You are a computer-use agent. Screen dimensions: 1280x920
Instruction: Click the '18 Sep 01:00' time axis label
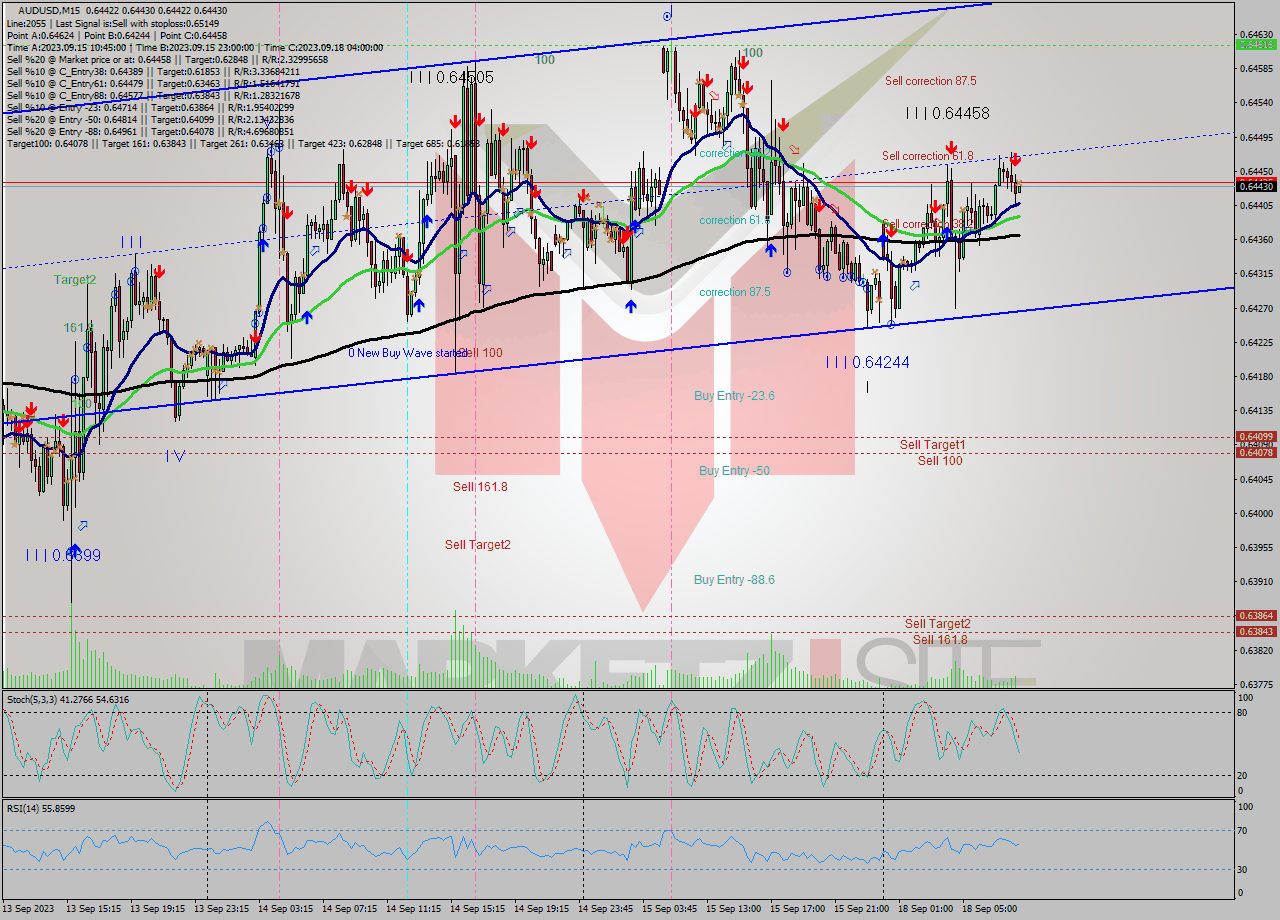[925, 909]
